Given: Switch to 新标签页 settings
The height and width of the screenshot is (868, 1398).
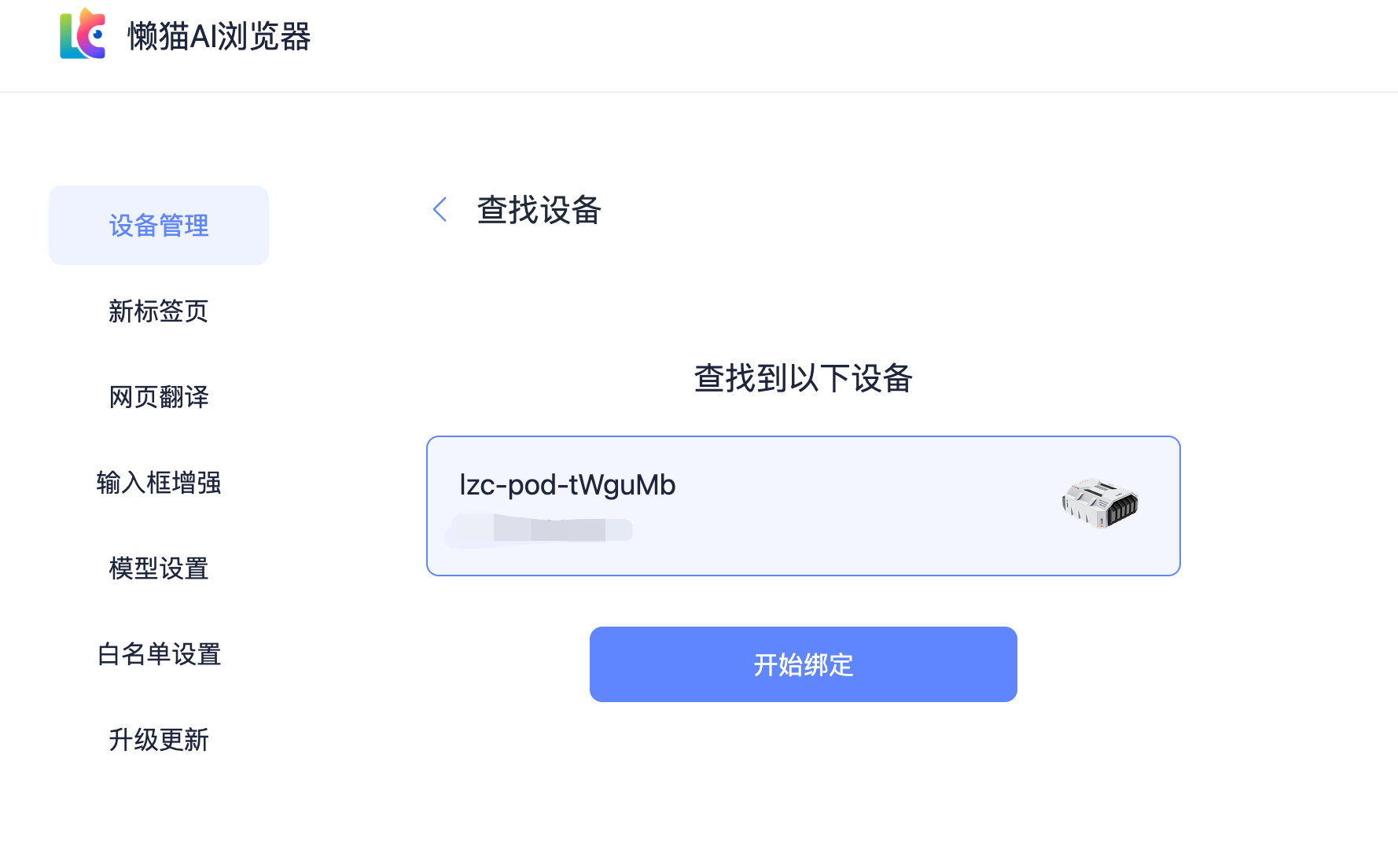Looking at the screenshot, I should [158, 311].
